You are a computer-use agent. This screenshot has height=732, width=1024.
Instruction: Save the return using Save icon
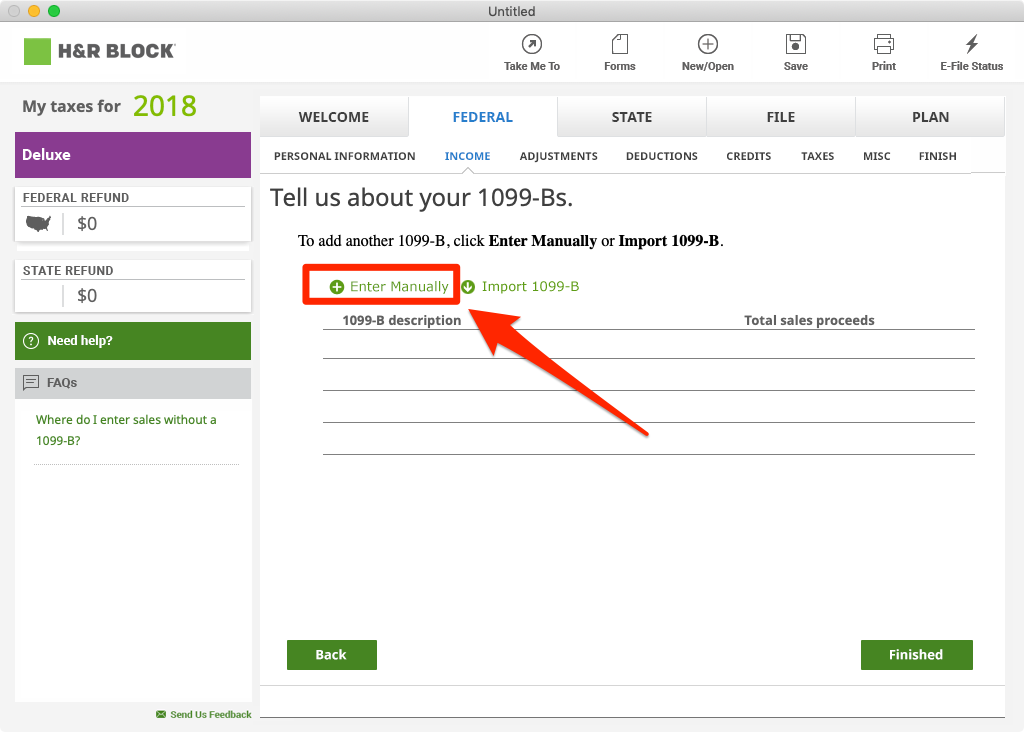[x=795, y=44]
